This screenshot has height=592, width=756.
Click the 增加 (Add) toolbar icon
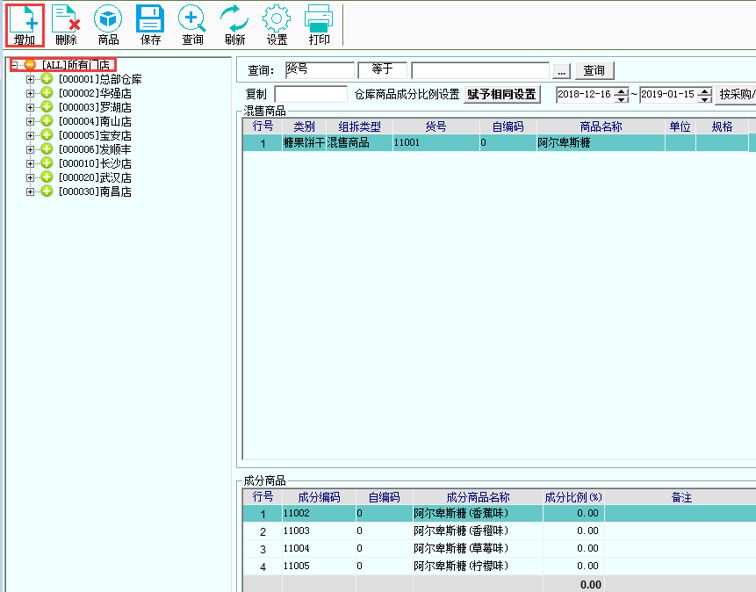[x=24, y=23]
